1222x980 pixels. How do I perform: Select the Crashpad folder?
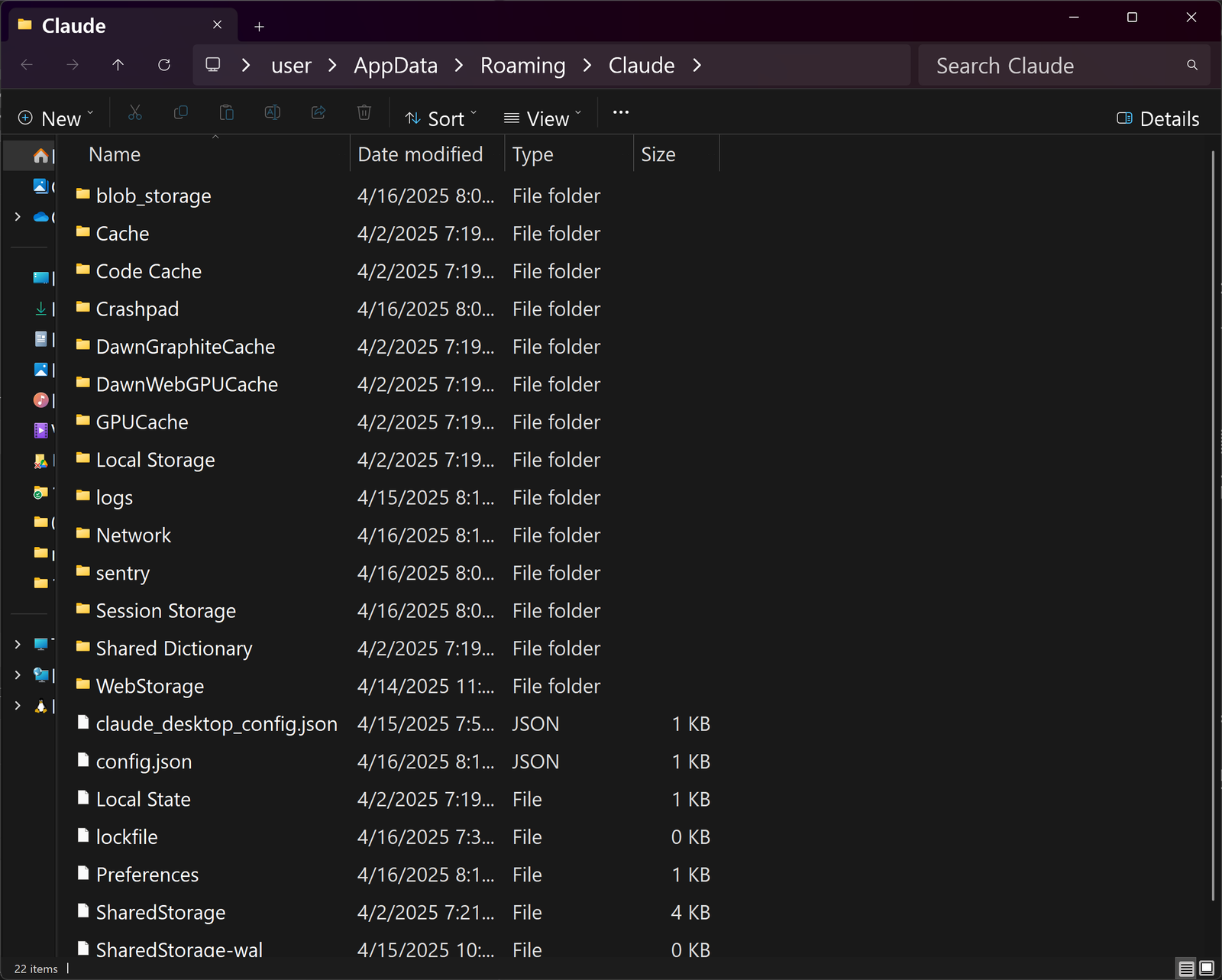137,309
